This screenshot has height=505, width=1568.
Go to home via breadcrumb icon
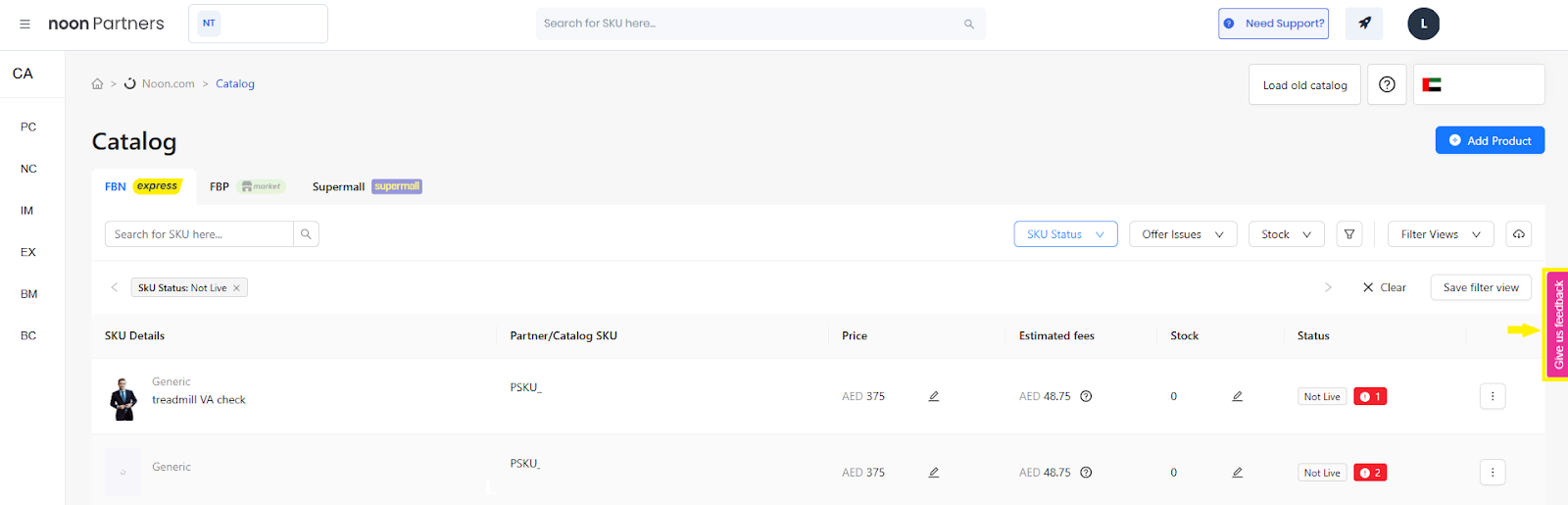click(x=97, y=84)
